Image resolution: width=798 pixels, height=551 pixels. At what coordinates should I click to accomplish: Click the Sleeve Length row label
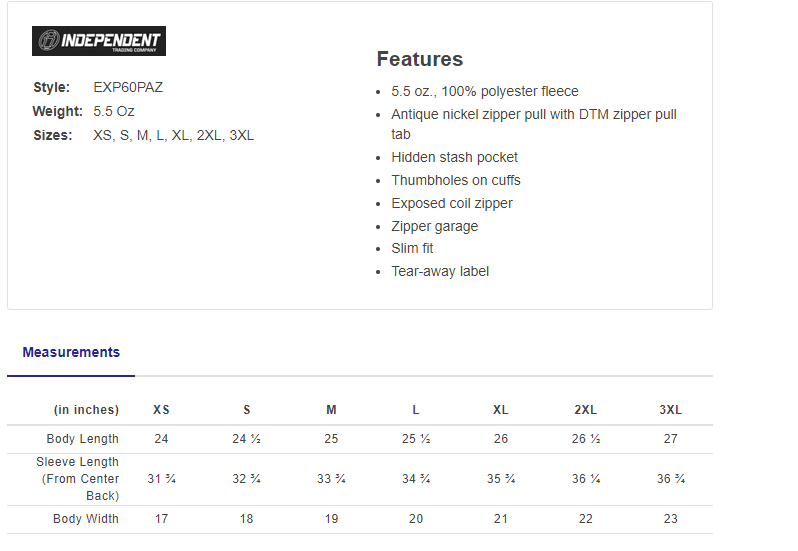click(77, 479)
